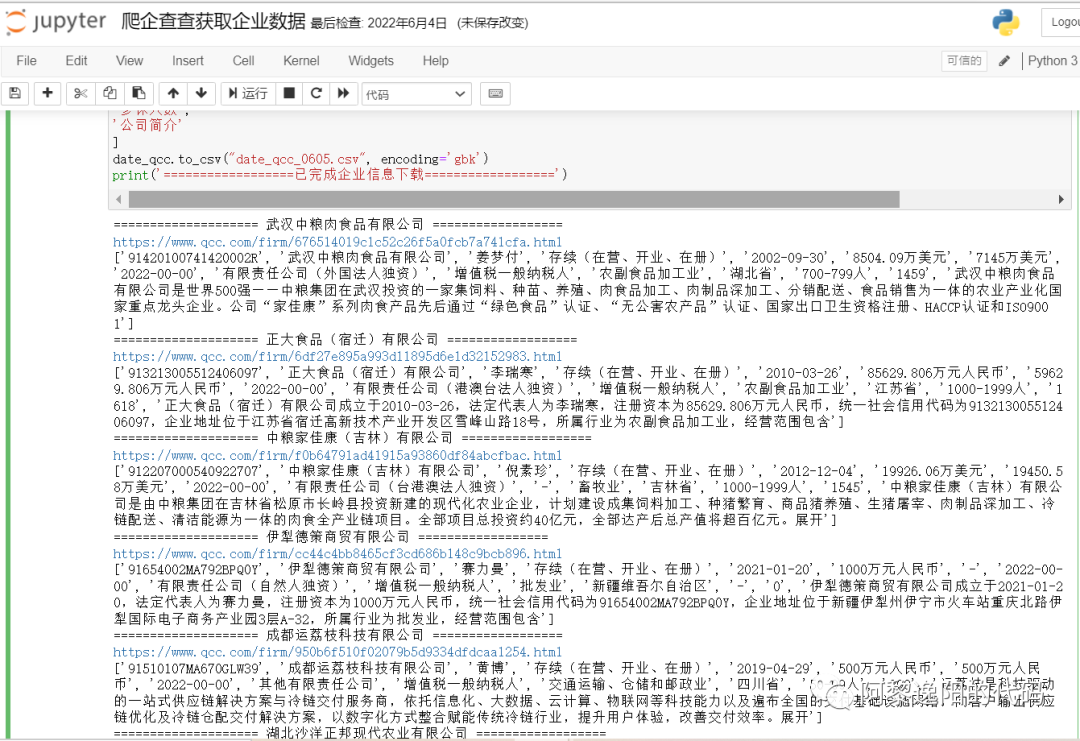1080x741 pixels.
Task: Open qcc.com link for 中粮家佳康（吉林）有限公司
Action: [x=338, y=455]
